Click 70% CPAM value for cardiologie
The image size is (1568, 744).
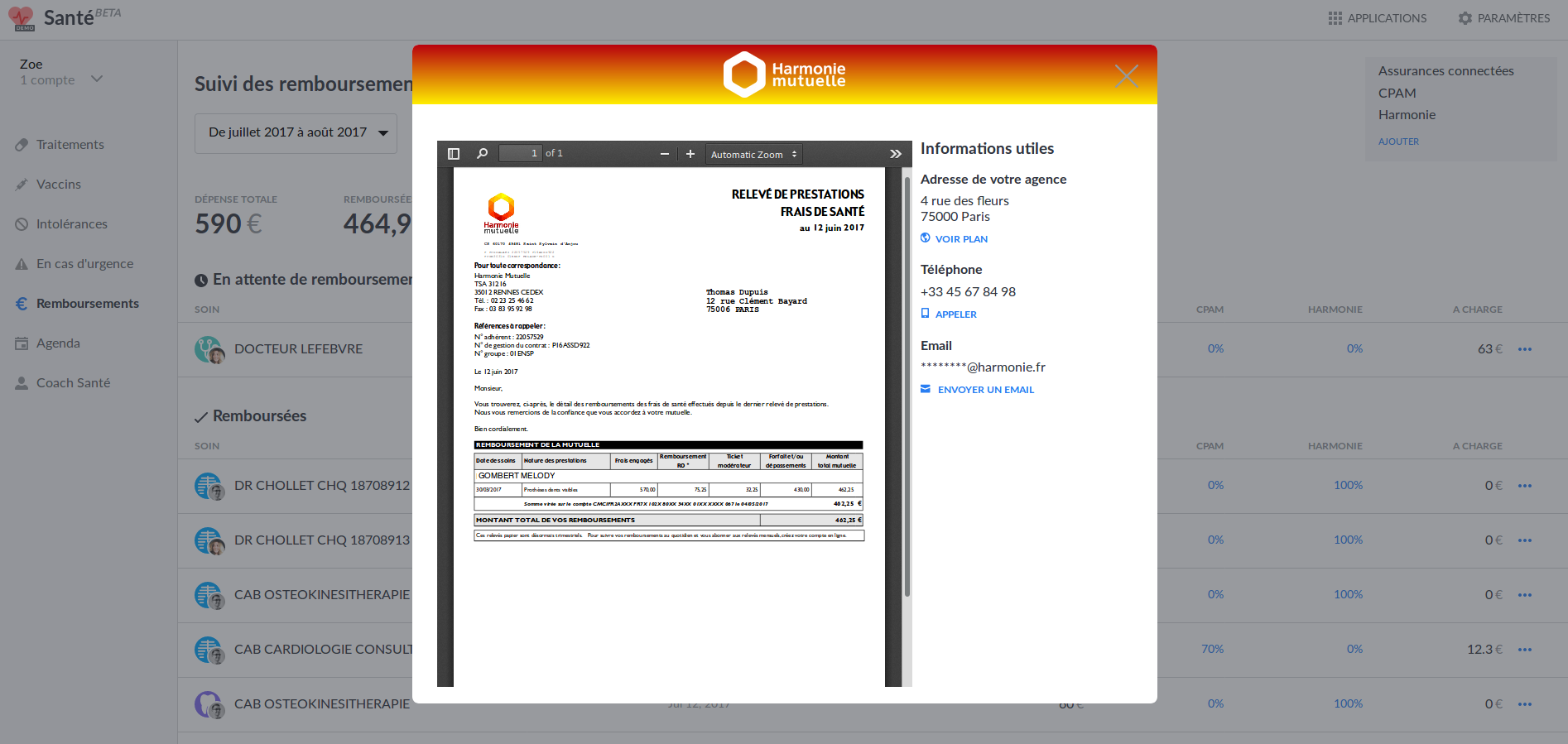click(1212, 650)
